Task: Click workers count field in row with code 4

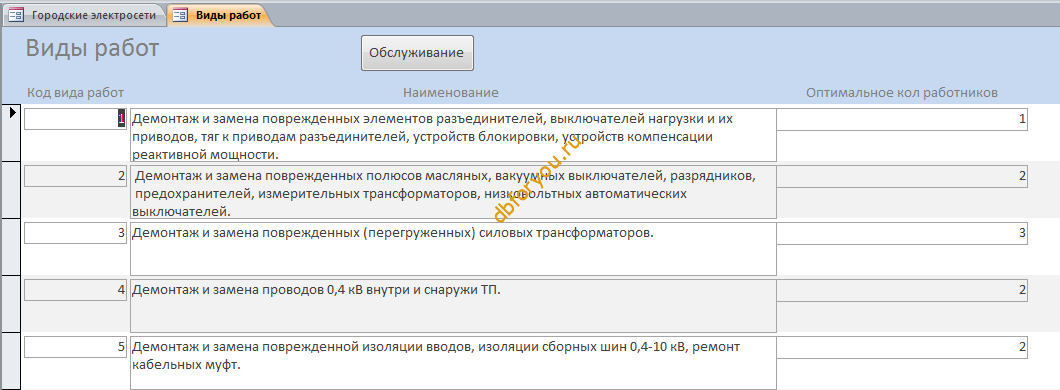Action: (x=902, y=291)
